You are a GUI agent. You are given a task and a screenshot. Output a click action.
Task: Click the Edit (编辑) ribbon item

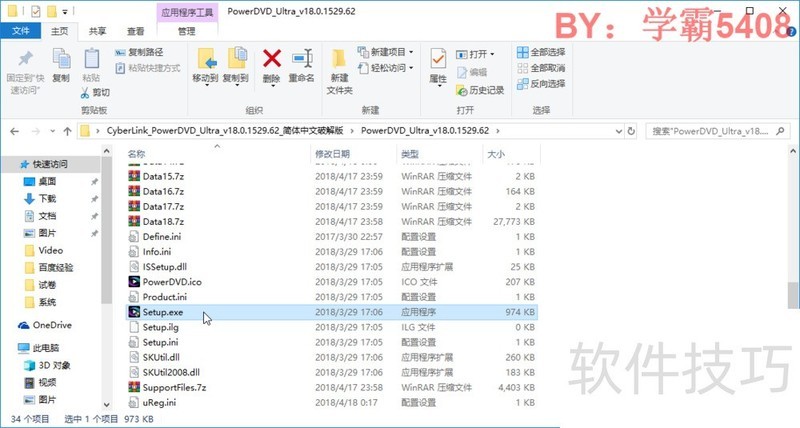click(x=471, y=72)
